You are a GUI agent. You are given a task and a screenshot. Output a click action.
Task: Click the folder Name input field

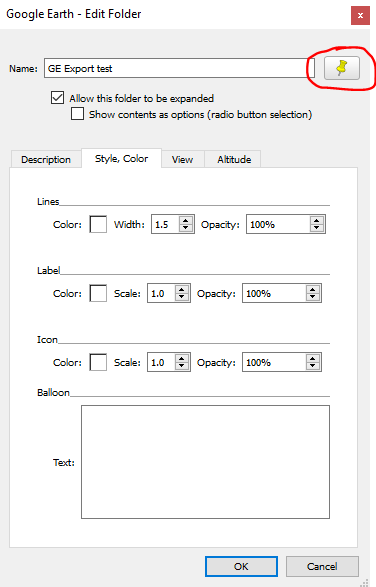(x=179, y=68)
